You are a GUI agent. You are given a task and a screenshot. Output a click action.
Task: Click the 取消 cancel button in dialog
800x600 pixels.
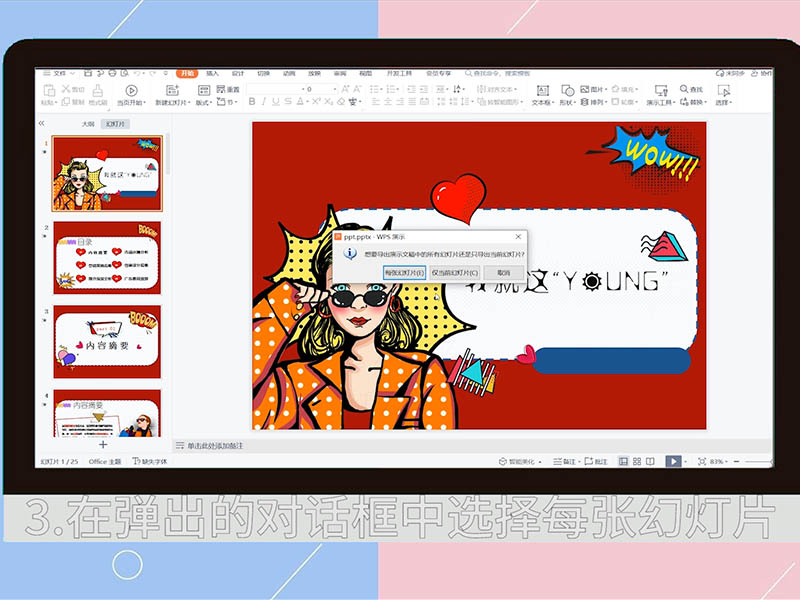[x=504, y=273]
